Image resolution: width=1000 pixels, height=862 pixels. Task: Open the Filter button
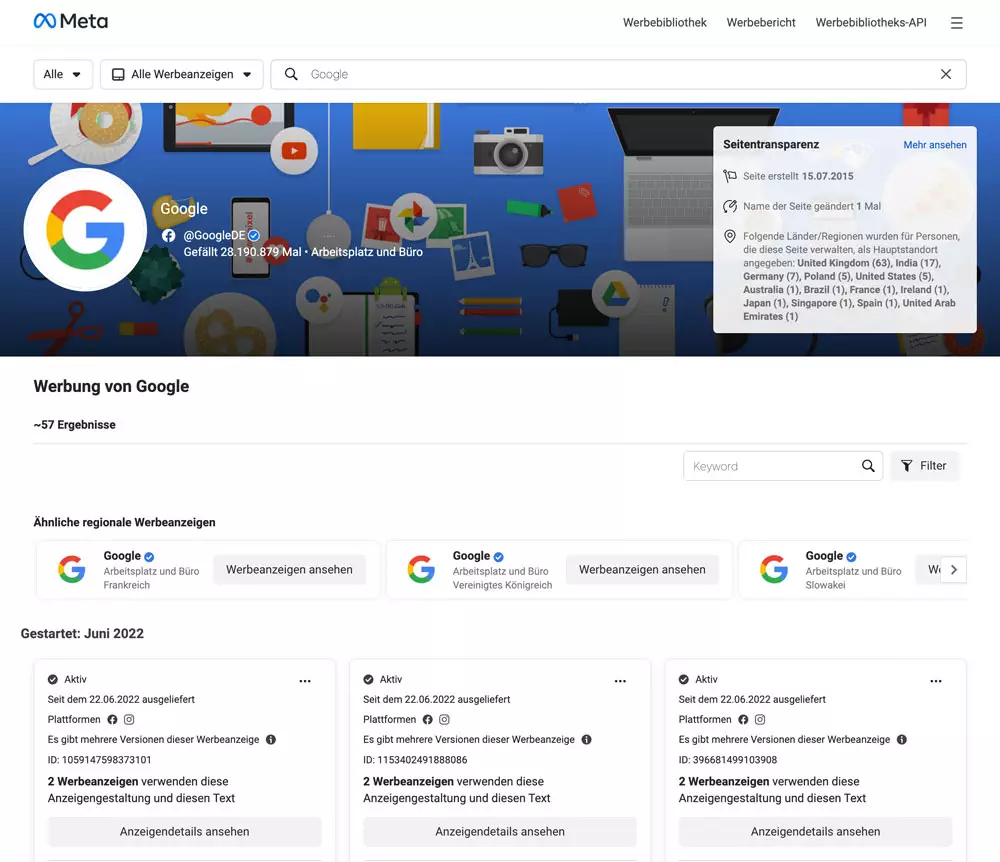point(924,466)
